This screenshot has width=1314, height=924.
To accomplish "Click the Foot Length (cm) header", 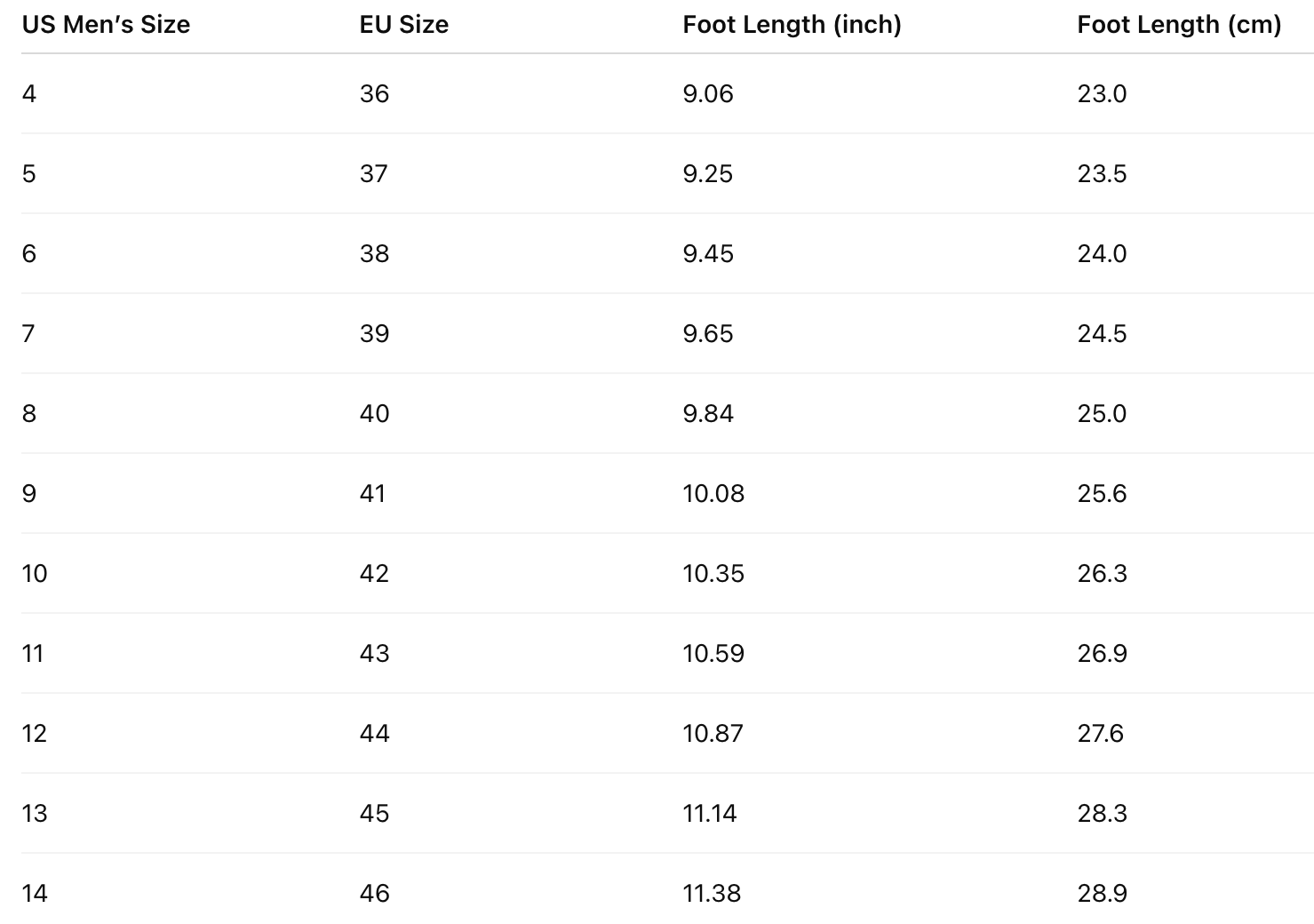I will click(x=1179, y=25).
